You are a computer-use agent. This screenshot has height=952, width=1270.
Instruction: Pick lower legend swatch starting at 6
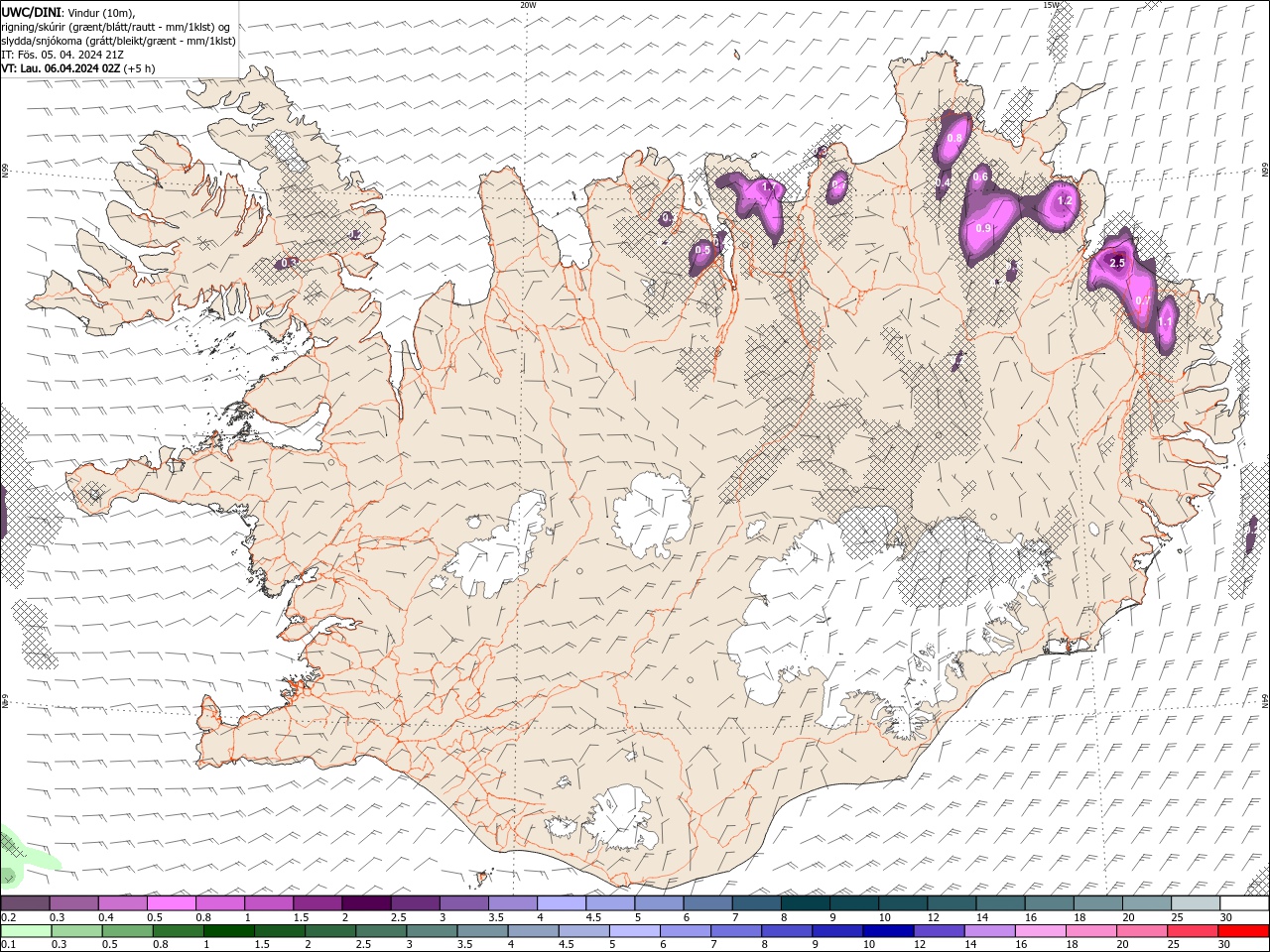click(x=686, y=931)
